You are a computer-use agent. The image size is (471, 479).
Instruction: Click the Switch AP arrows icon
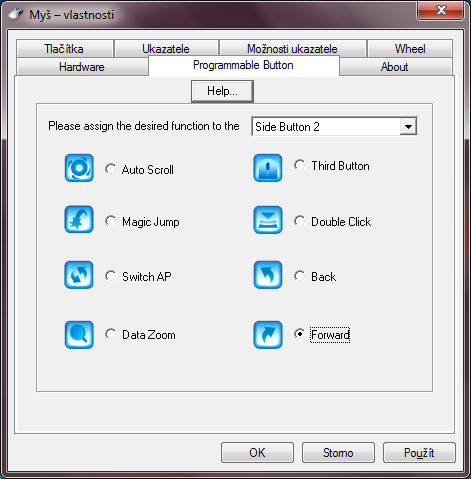(79, 275)
